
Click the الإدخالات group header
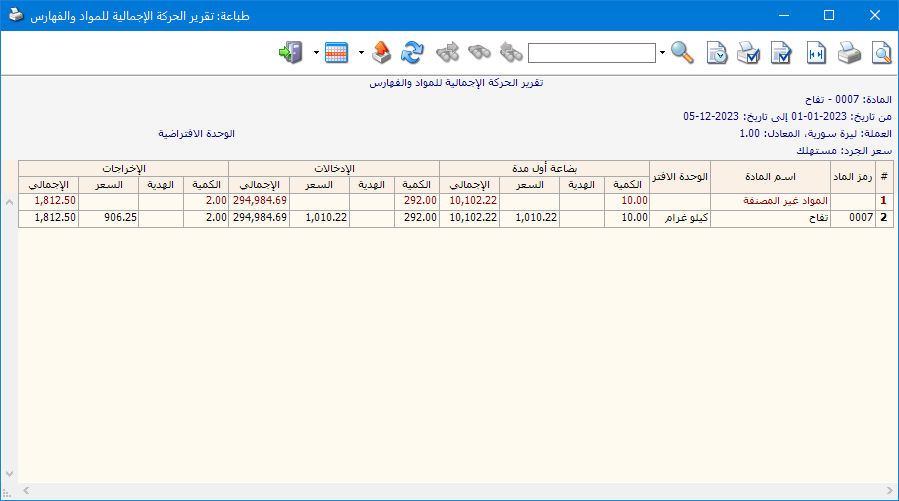pos(334,169)
